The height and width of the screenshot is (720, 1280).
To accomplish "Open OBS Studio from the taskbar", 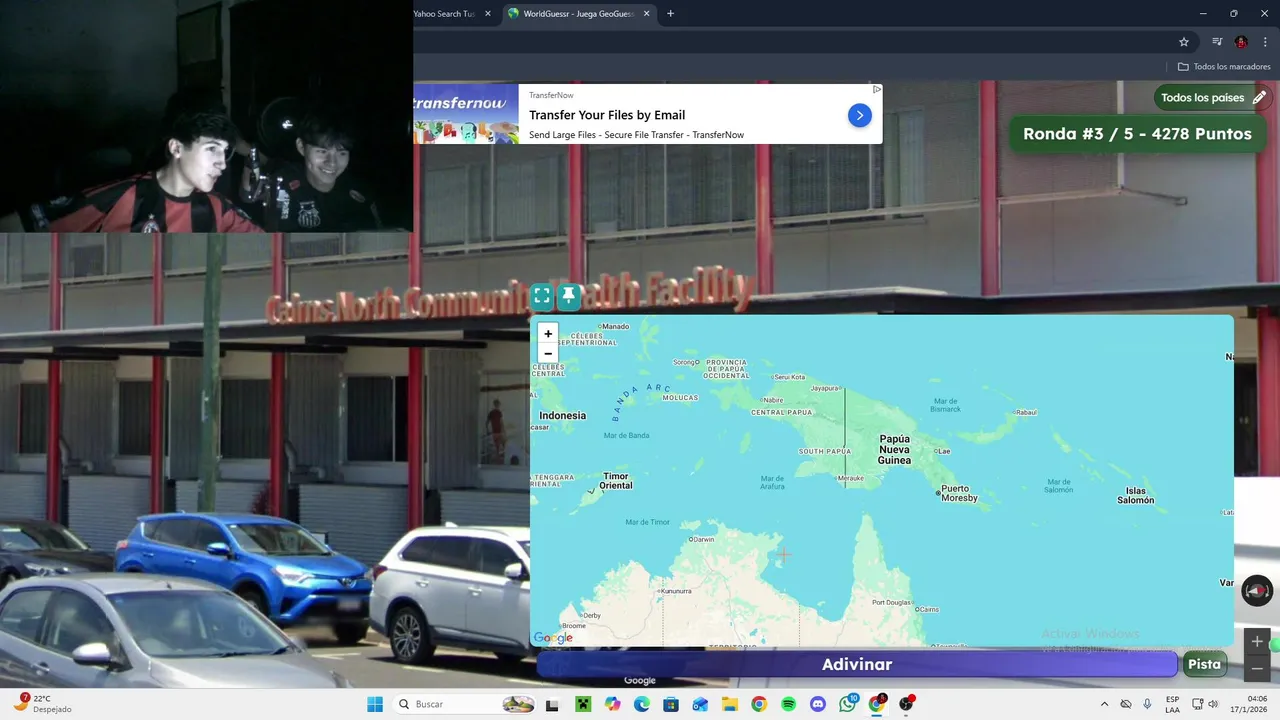I will pyautogui.click(x=907, y=704).
